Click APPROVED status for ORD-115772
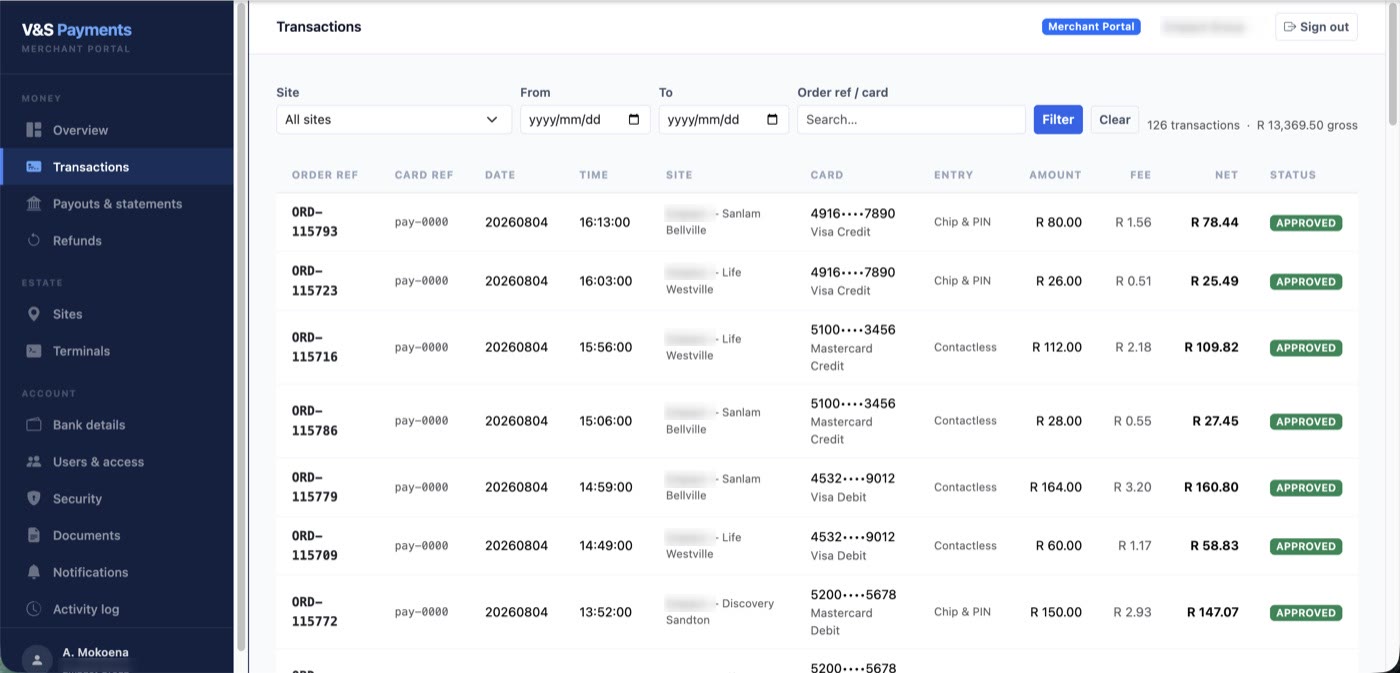Viewport: 1400px width, 673px height. (1306, 613)
